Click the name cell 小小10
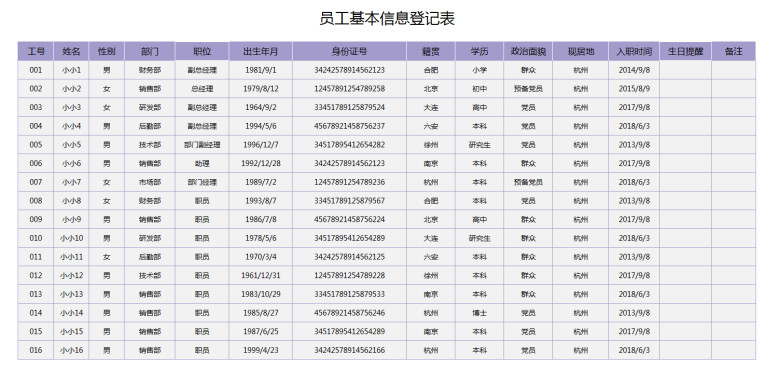This screenshot has width=780, height=384. pyautogui.click(x=71, y=238)
